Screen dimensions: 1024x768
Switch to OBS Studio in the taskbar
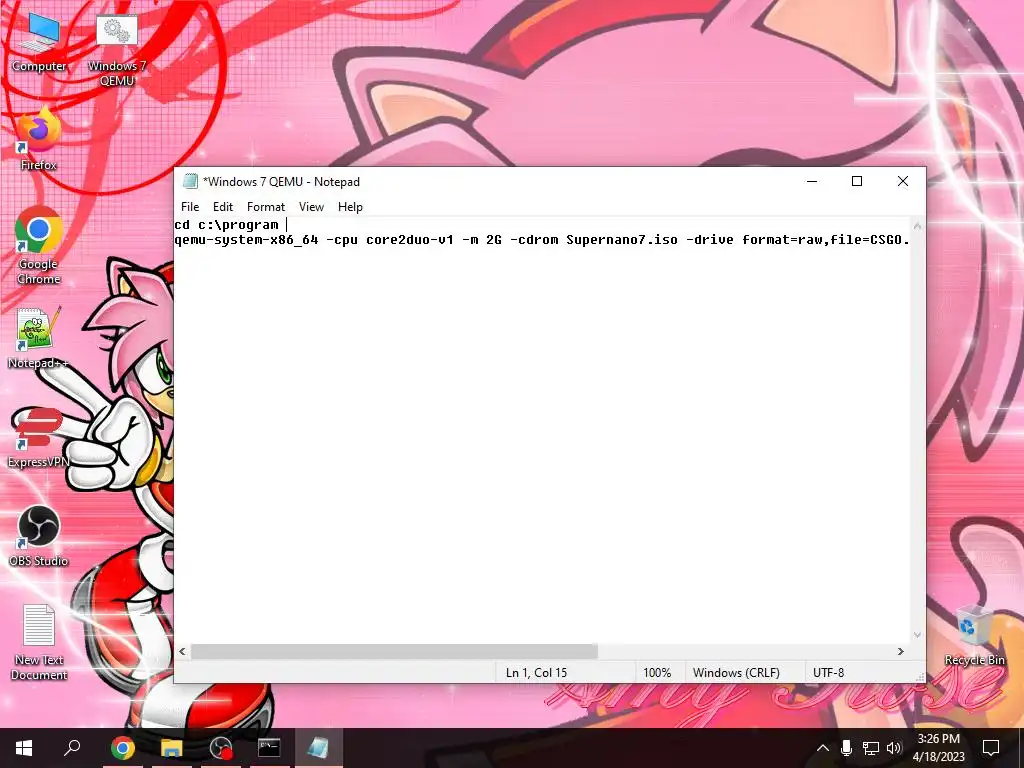pyautogui.click(x=221, y=748)
